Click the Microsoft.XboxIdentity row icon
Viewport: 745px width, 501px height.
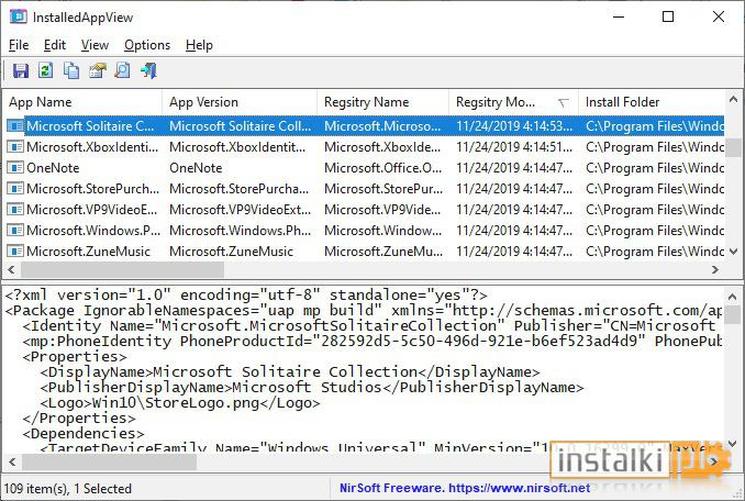15,147
